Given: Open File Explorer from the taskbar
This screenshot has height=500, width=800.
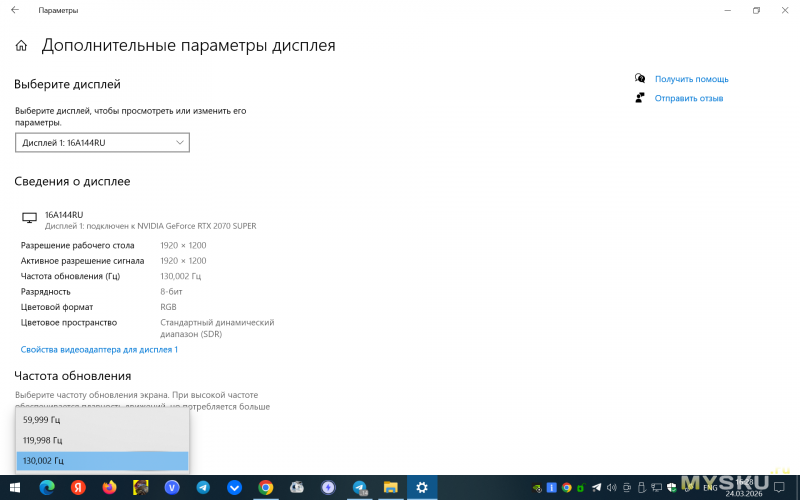Looking at the screenshot, I should 391,487.
